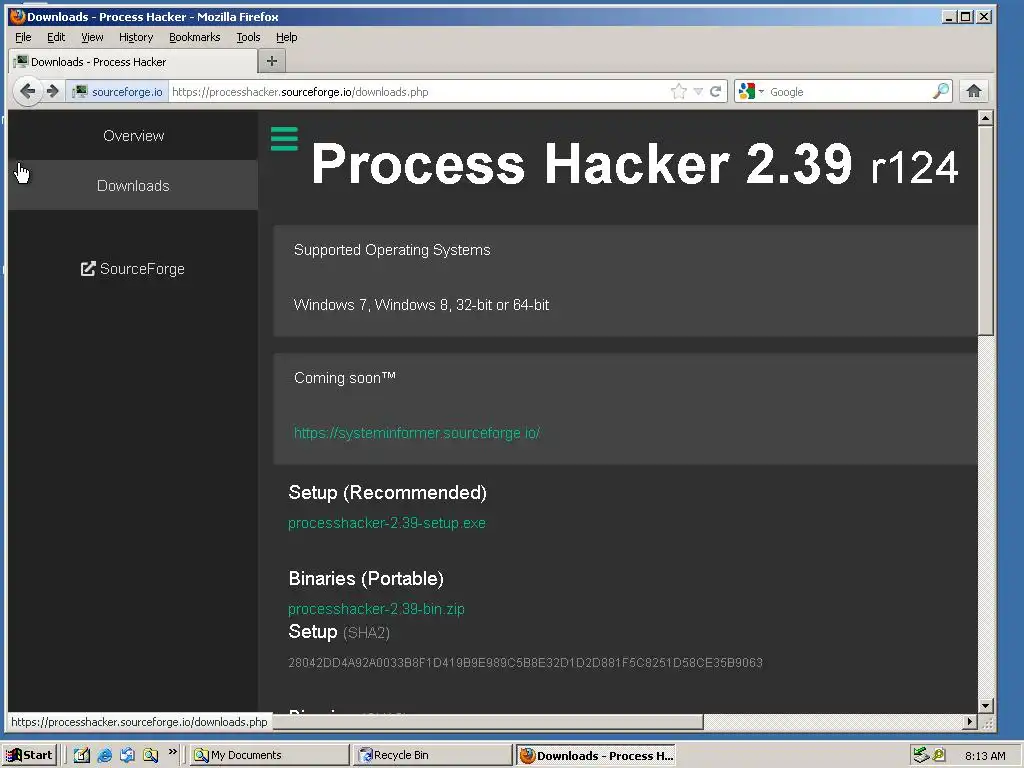Select the Downloads - Process Hacker tab
The width and height of the screenshot is (1024, 768).
133,62
